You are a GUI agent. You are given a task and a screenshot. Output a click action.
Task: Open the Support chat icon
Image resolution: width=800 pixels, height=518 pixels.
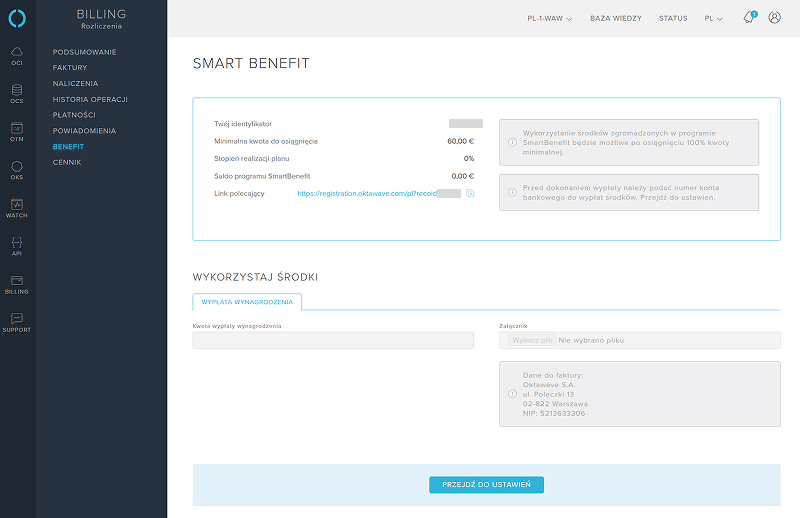(x=17, y=322)
